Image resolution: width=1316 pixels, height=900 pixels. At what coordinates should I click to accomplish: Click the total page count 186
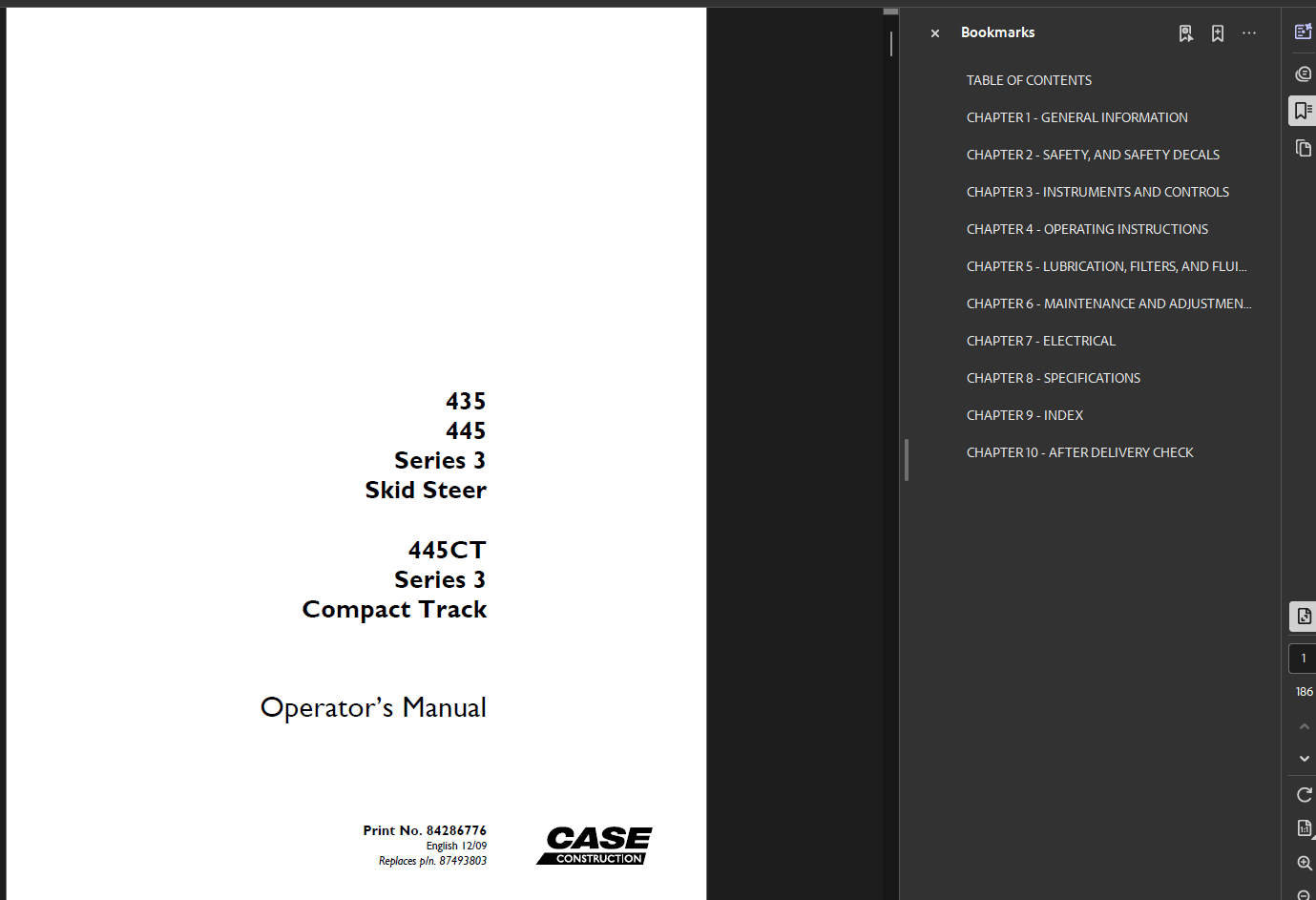[x=1304, y=692]
